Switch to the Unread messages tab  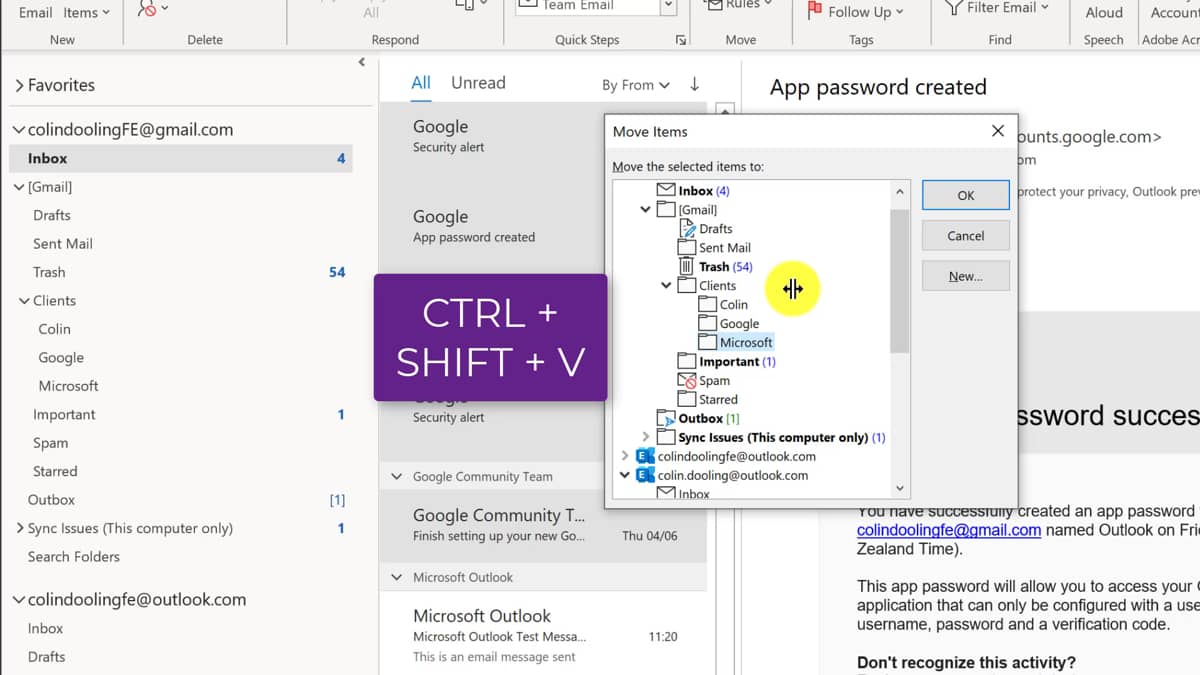pyautogui.click(x=478, y=83)
